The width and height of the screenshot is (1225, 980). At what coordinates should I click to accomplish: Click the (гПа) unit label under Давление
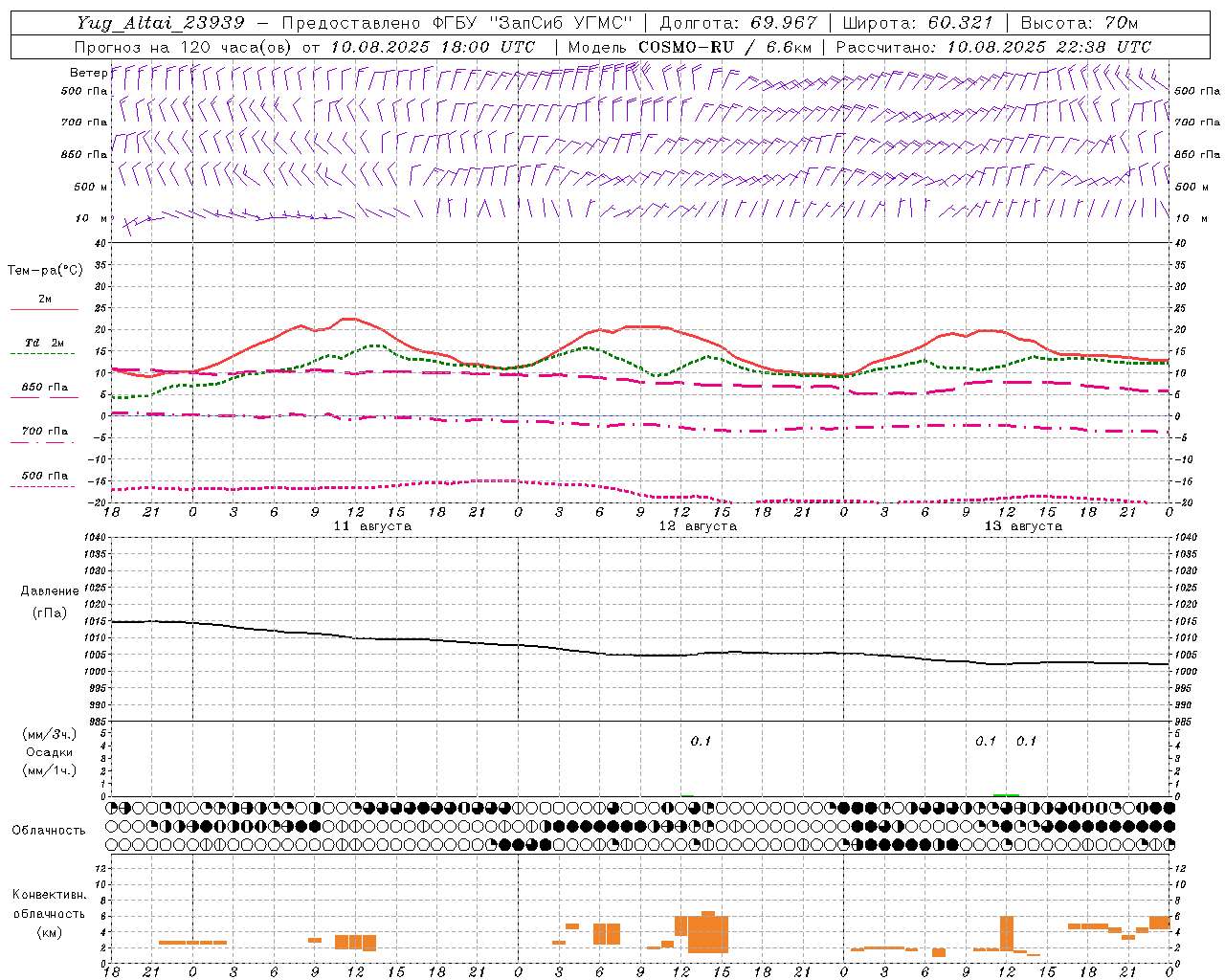point(50,613)
